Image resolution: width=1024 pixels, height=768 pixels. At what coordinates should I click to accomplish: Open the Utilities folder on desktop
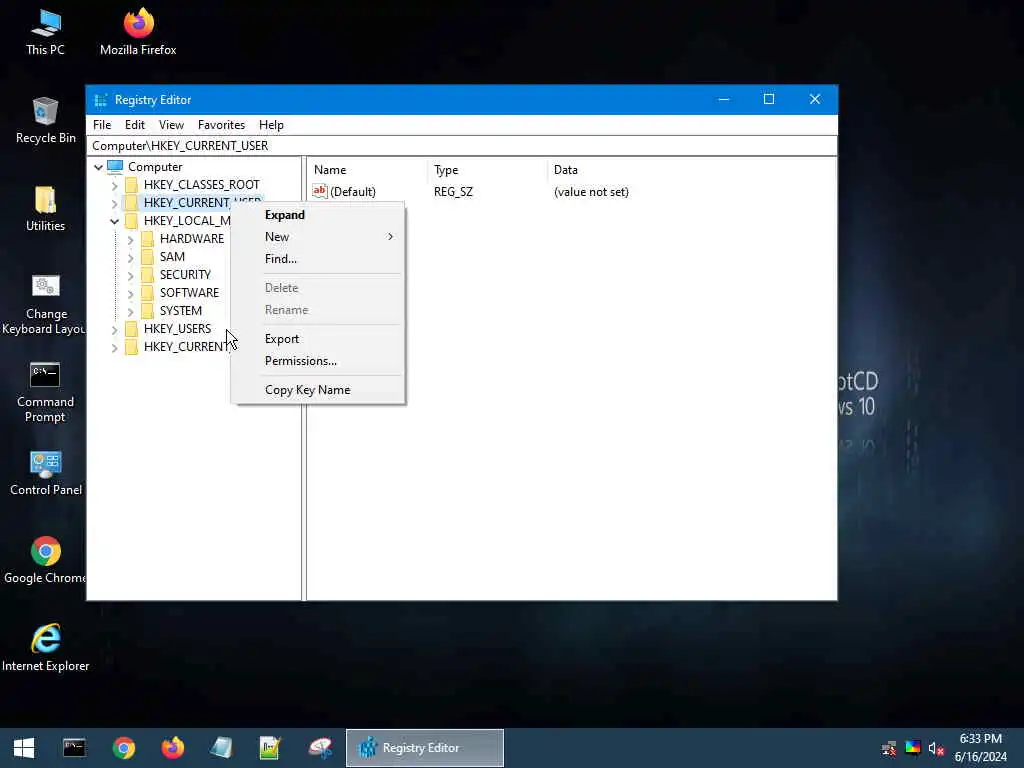pos(45,208)
